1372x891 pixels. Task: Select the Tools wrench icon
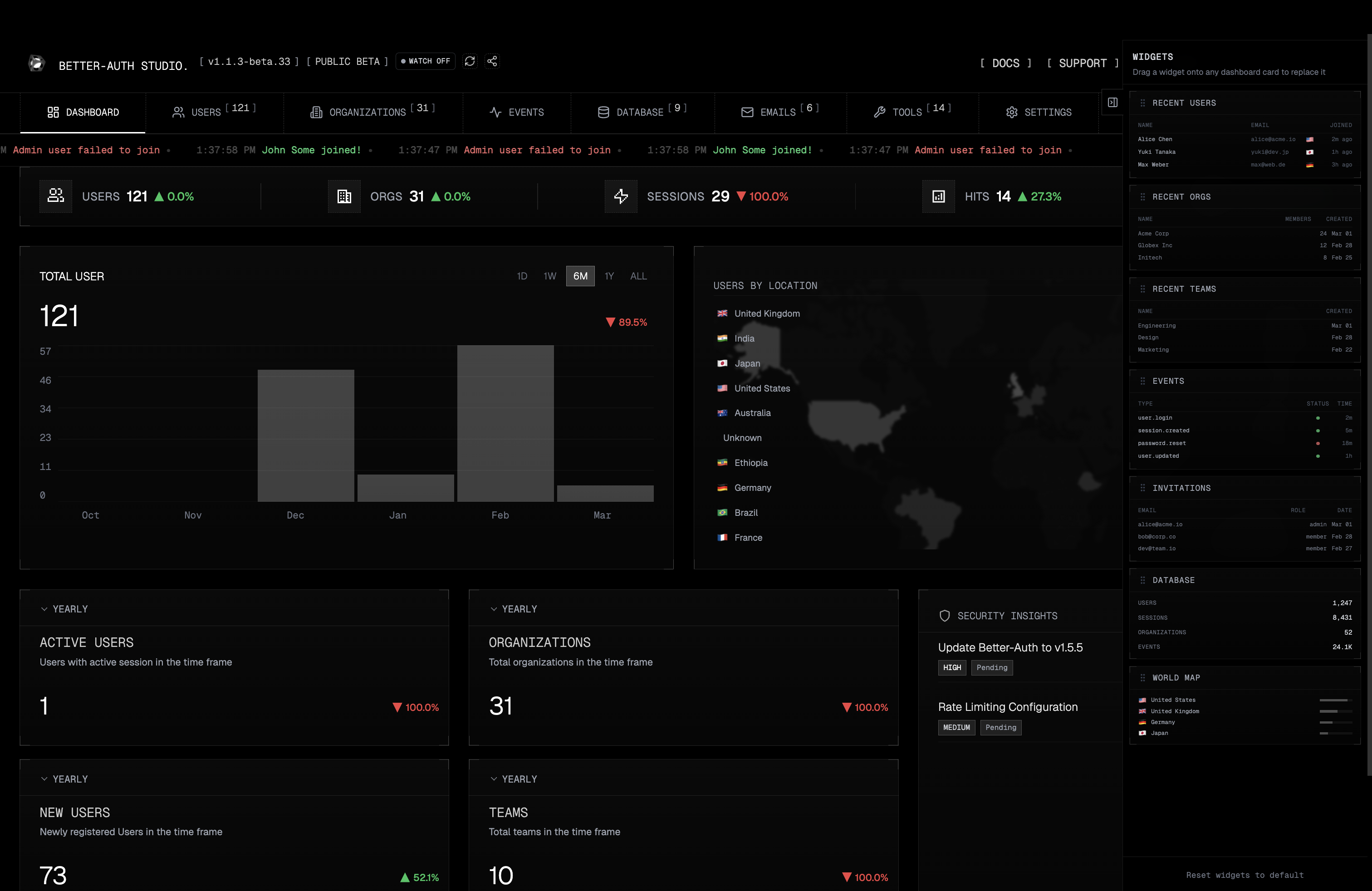[x=880, y=113]
